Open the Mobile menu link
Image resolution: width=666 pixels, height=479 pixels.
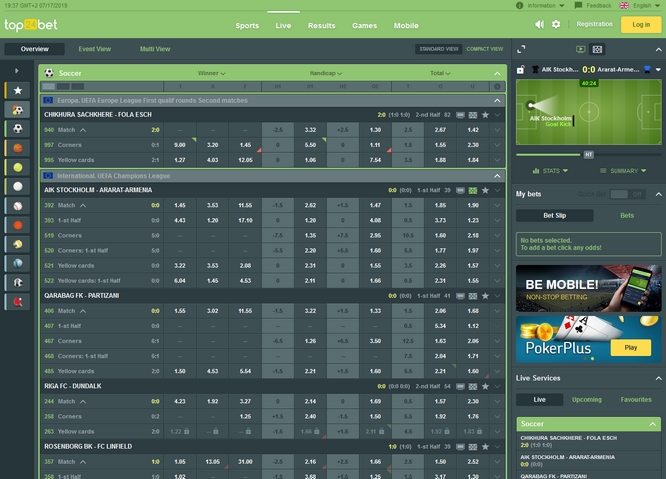[x=406, y=25]
